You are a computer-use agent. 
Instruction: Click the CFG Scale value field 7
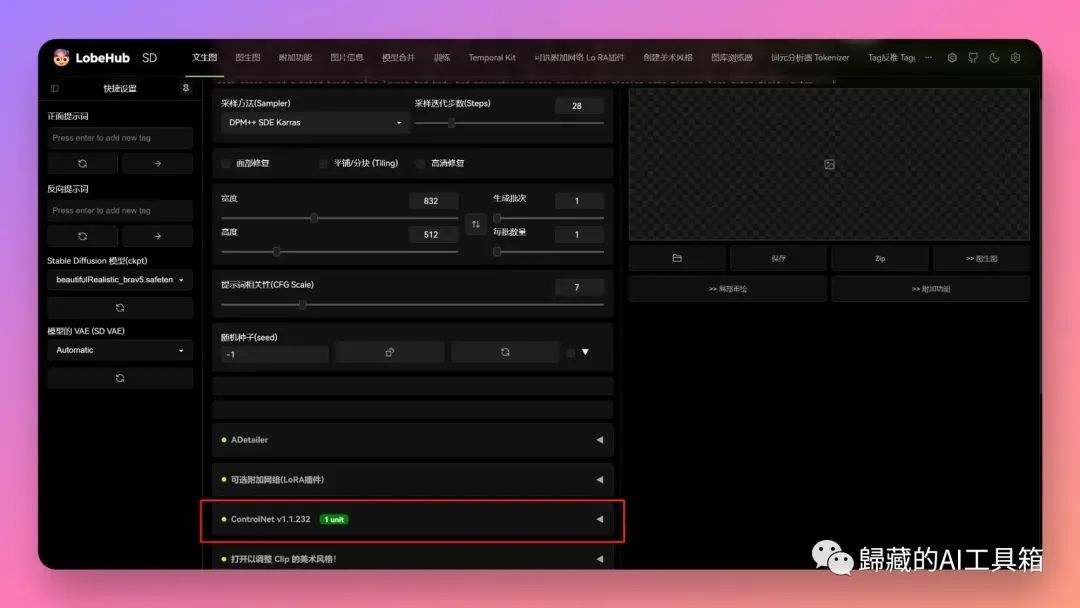coord(579,287)
